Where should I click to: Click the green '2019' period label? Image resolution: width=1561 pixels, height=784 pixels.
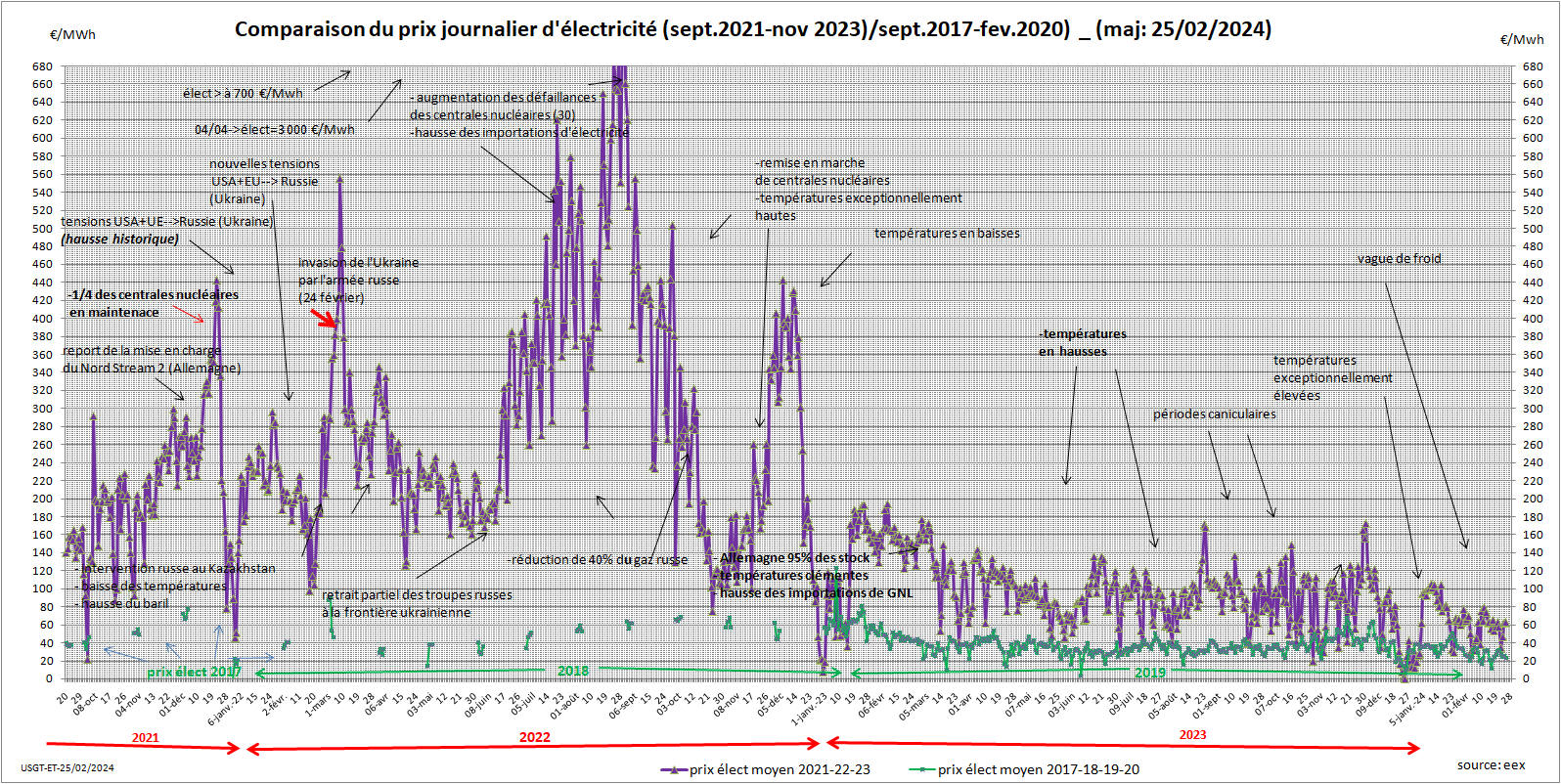coord(1150,673)
